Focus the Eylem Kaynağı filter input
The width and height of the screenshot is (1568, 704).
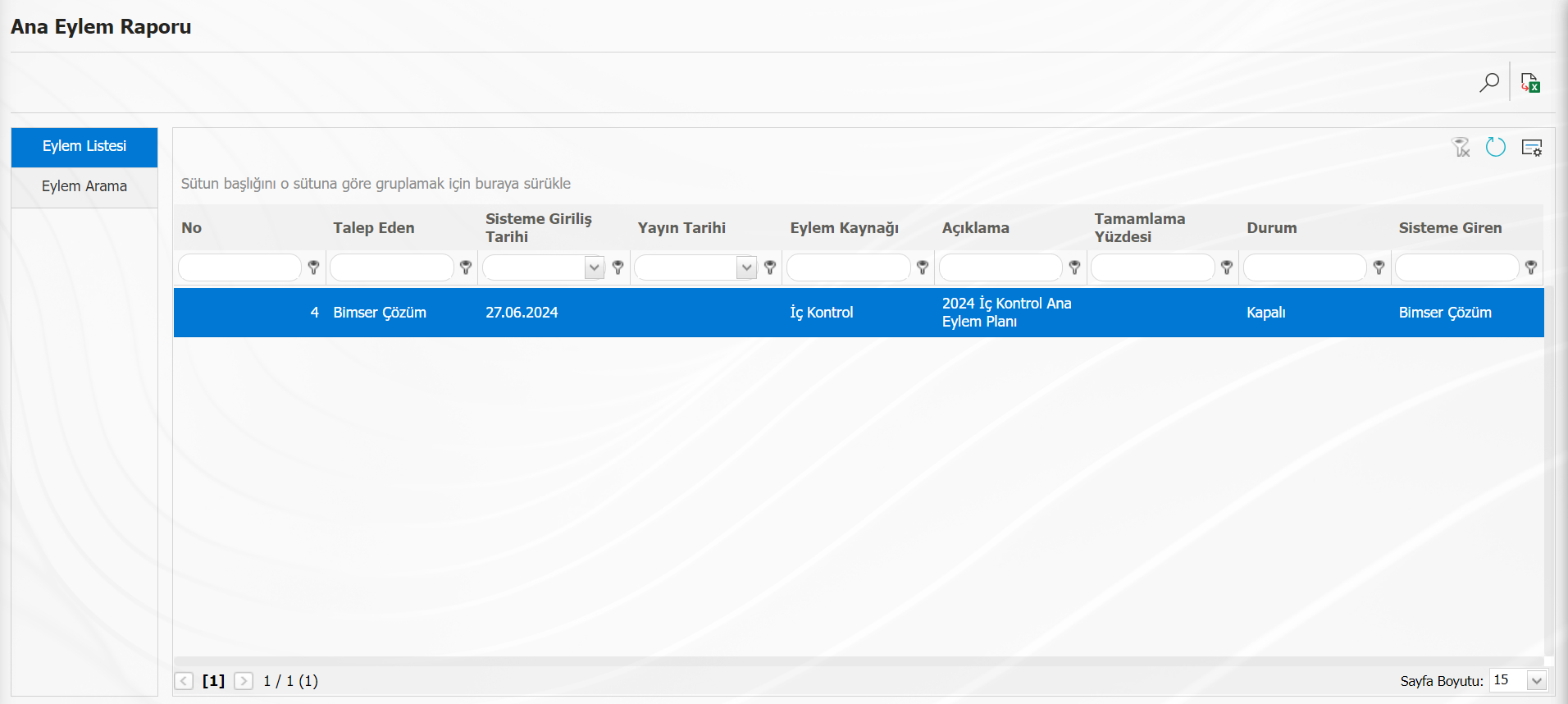click(849, 267)
